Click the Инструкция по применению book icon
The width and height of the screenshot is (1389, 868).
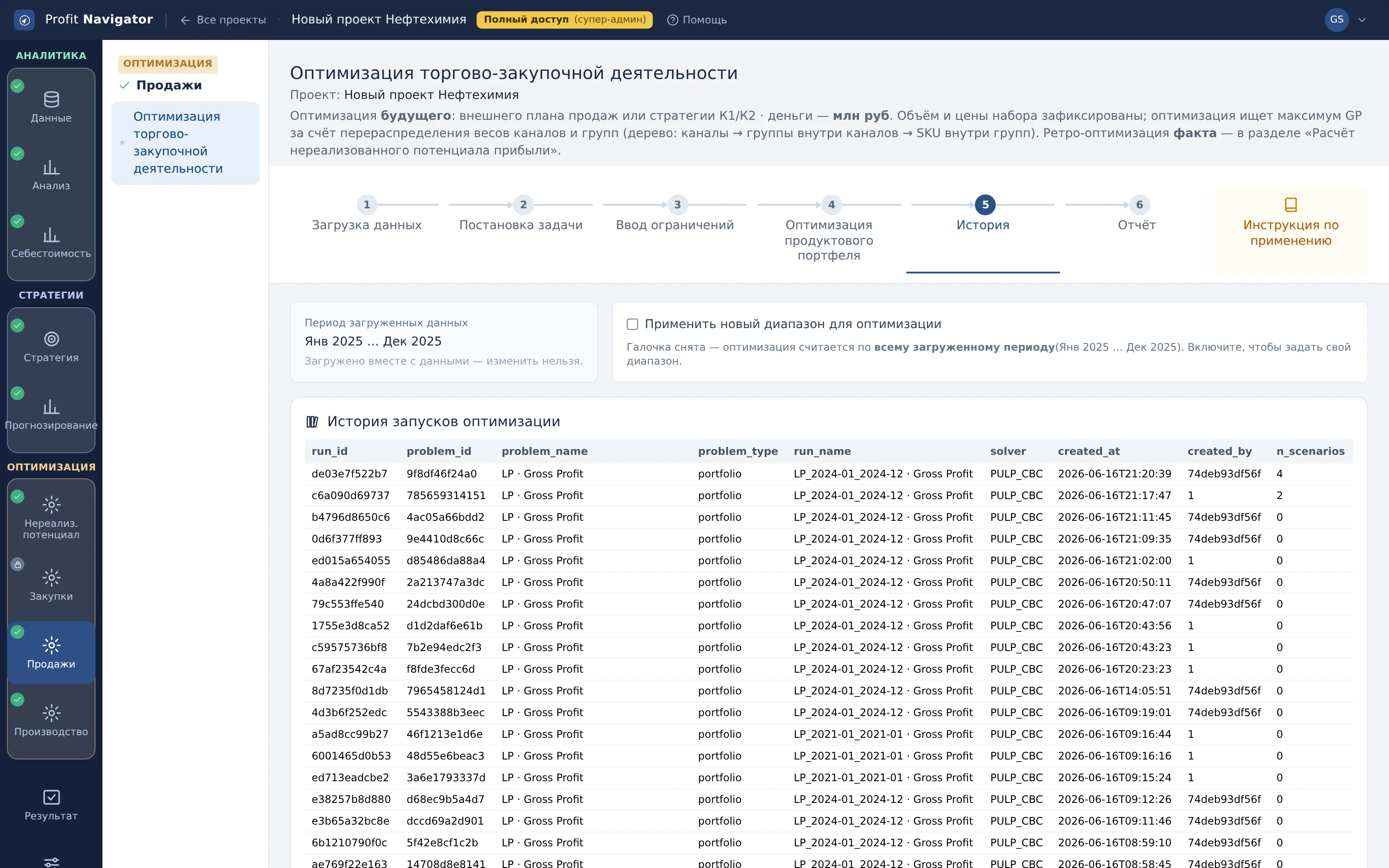pyautogui.click(x=1290, y=204)
